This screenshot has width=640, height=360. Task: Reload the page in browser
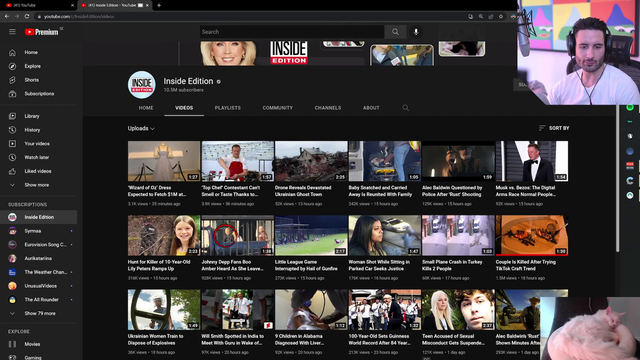tap(27, 16)
